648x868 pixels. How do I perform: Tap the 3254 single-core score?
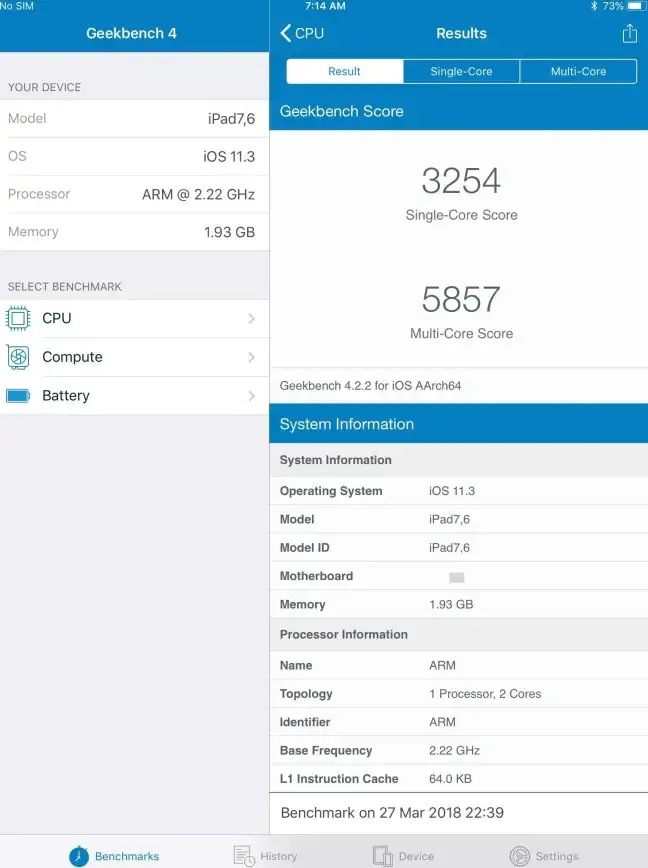[461, 180]
